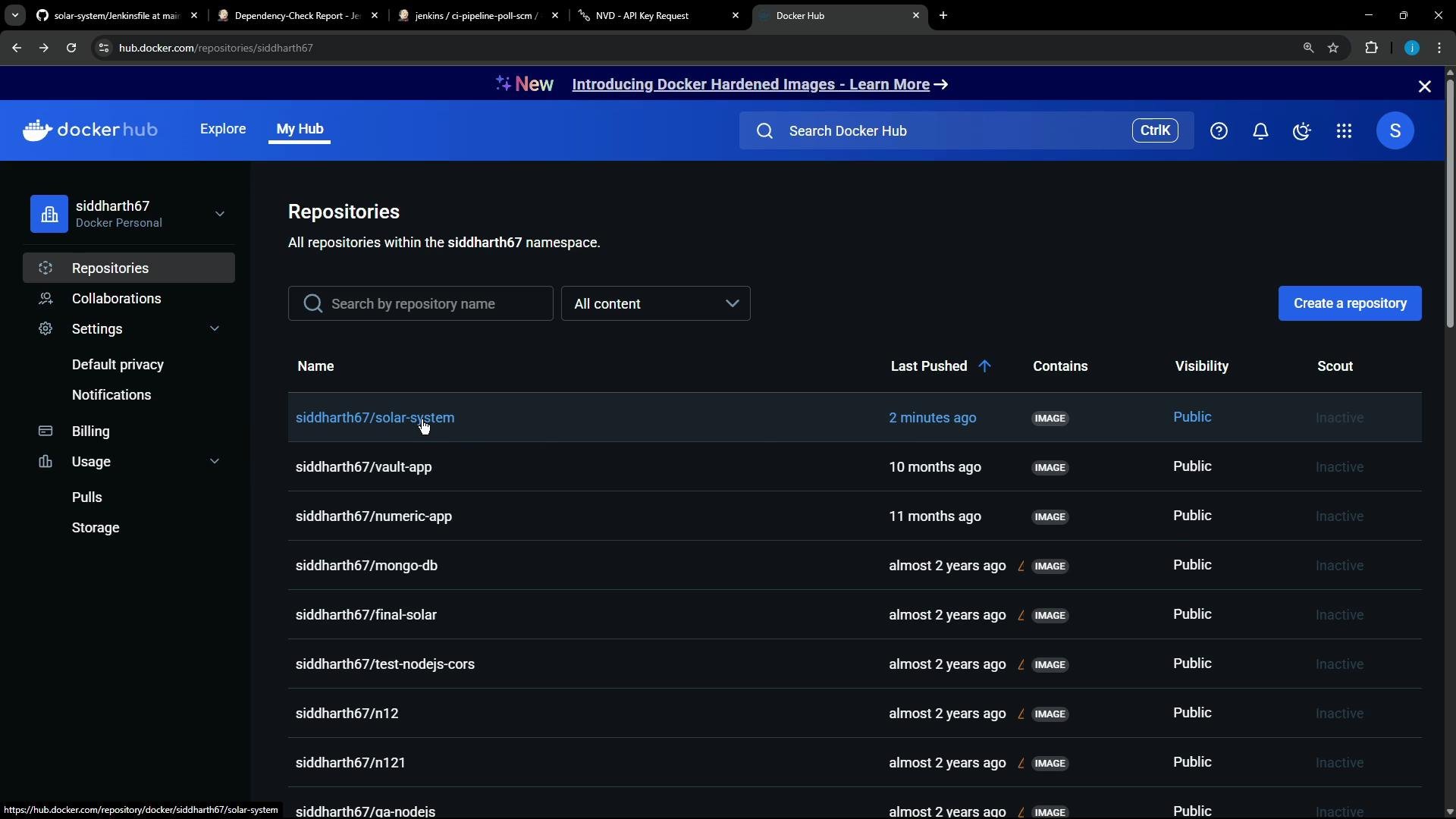Open siddharth67/final-solar repository
Screen dimensions: 1456x819
[x=366, y=615]
